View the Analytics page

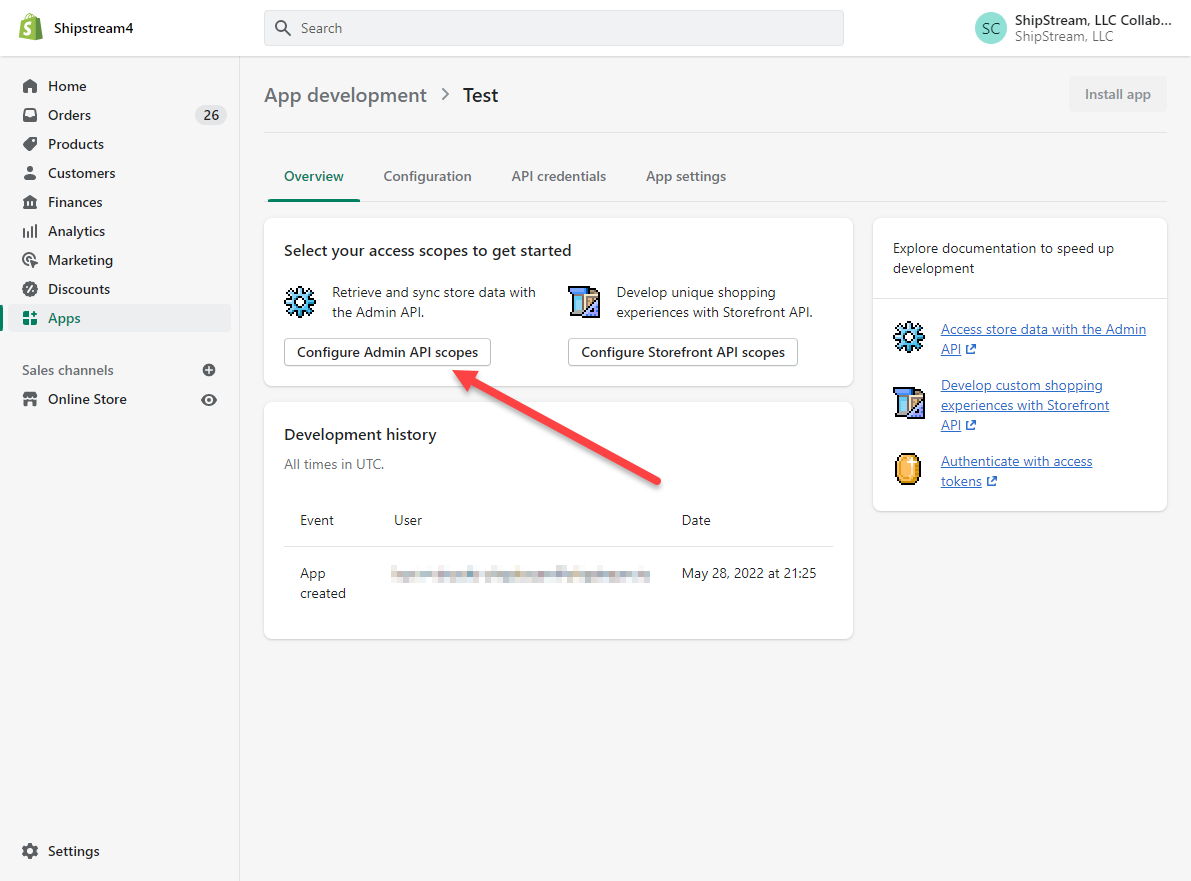coord(76,231)
